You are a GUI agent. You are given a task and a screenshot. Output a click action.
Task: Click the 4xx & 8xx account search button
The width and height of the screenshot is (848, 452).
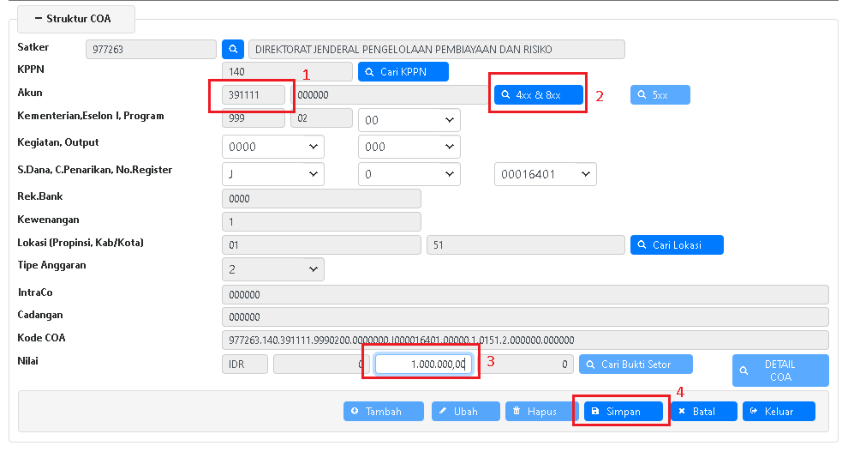pos(538,95)
